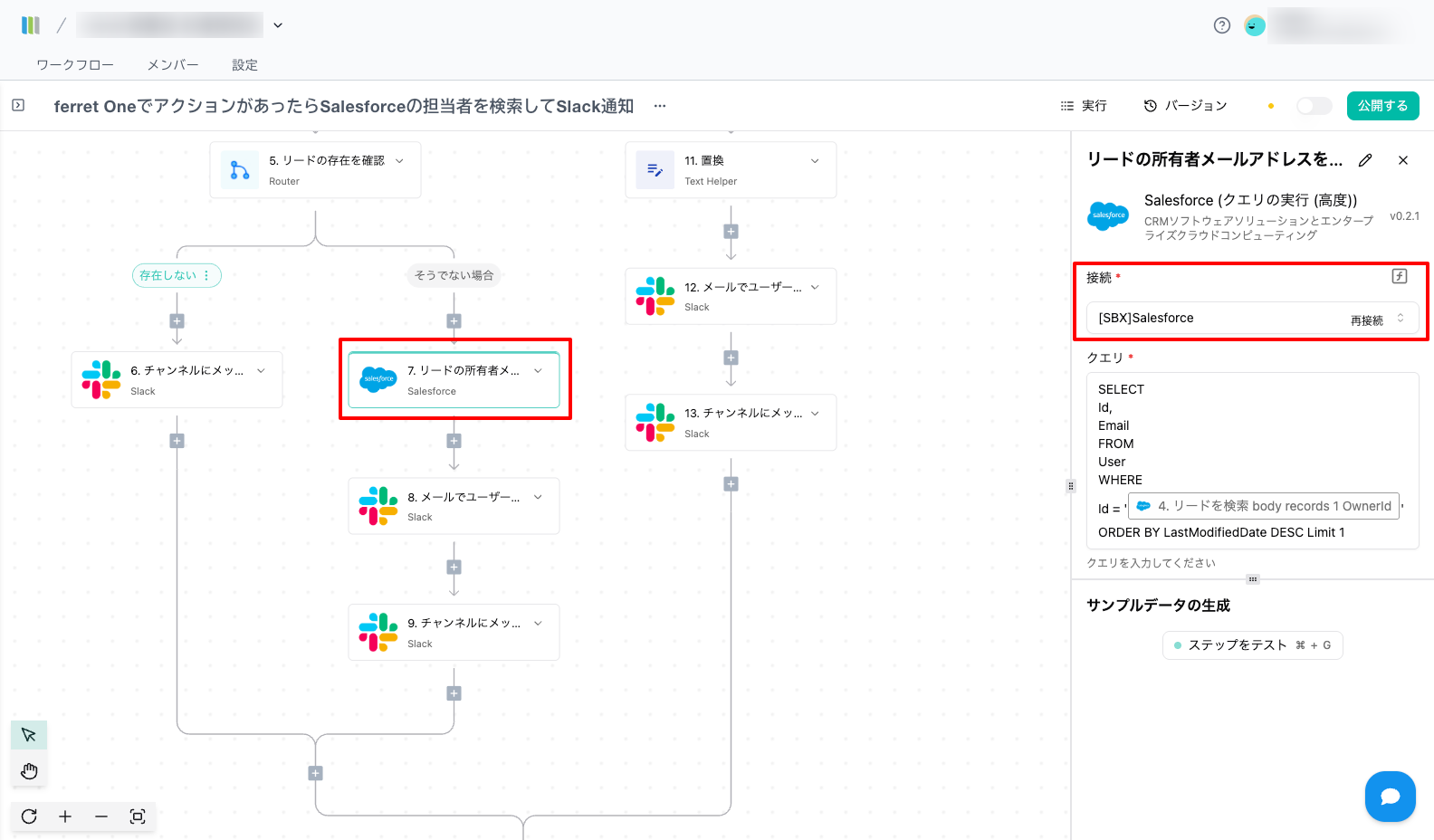1434x840 pixels.
Task: Open the バージョン history
Action: [x=1185, y=106]
